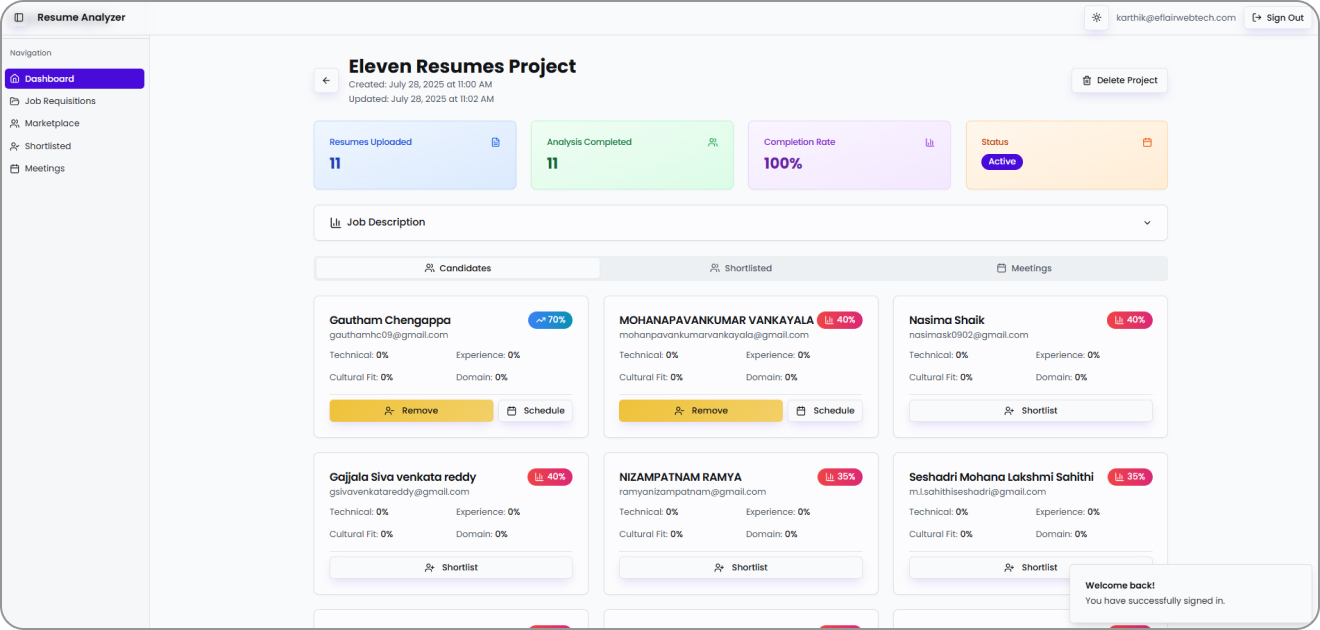The image size is (1320, 630).
Task: Click Gajjala Siva venkata reddy's 40% badge
Action: [550, 477]
